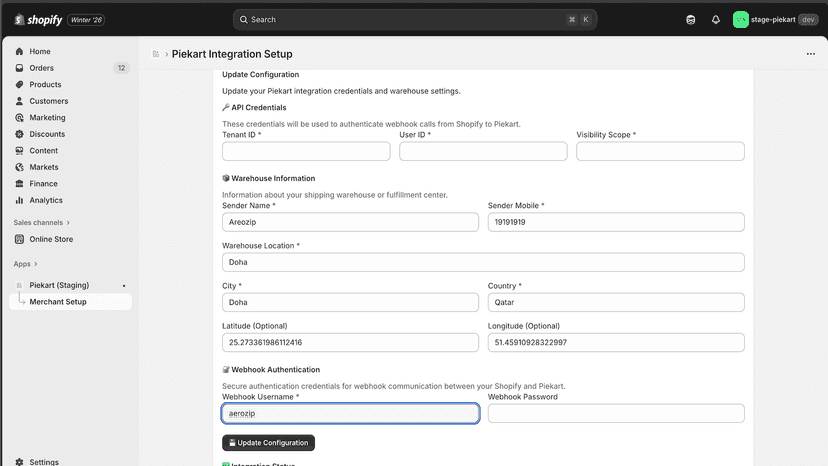The height and width of the screenshot is (466, 828).
Task: Click the Orders count badge 12
Action: click(121, 68)
